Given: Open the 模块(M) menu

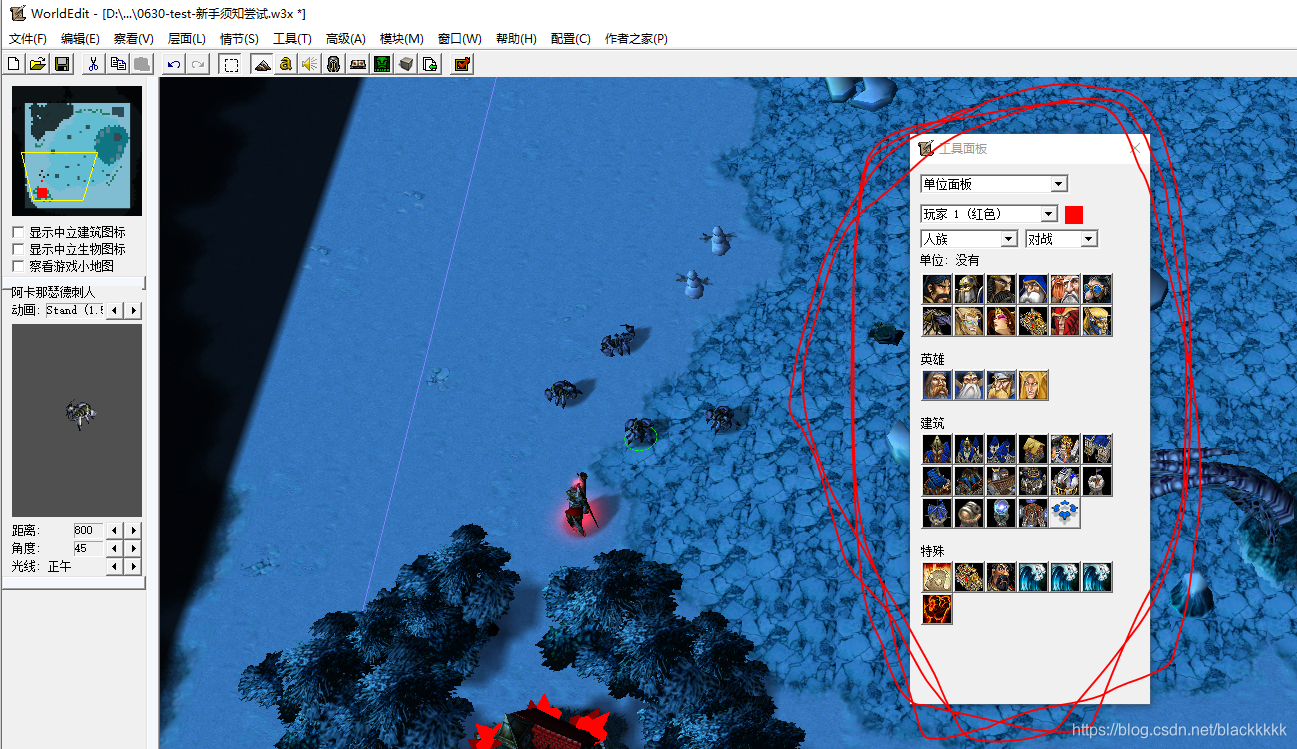Looking at the screenshot, I should coord(402,39).
